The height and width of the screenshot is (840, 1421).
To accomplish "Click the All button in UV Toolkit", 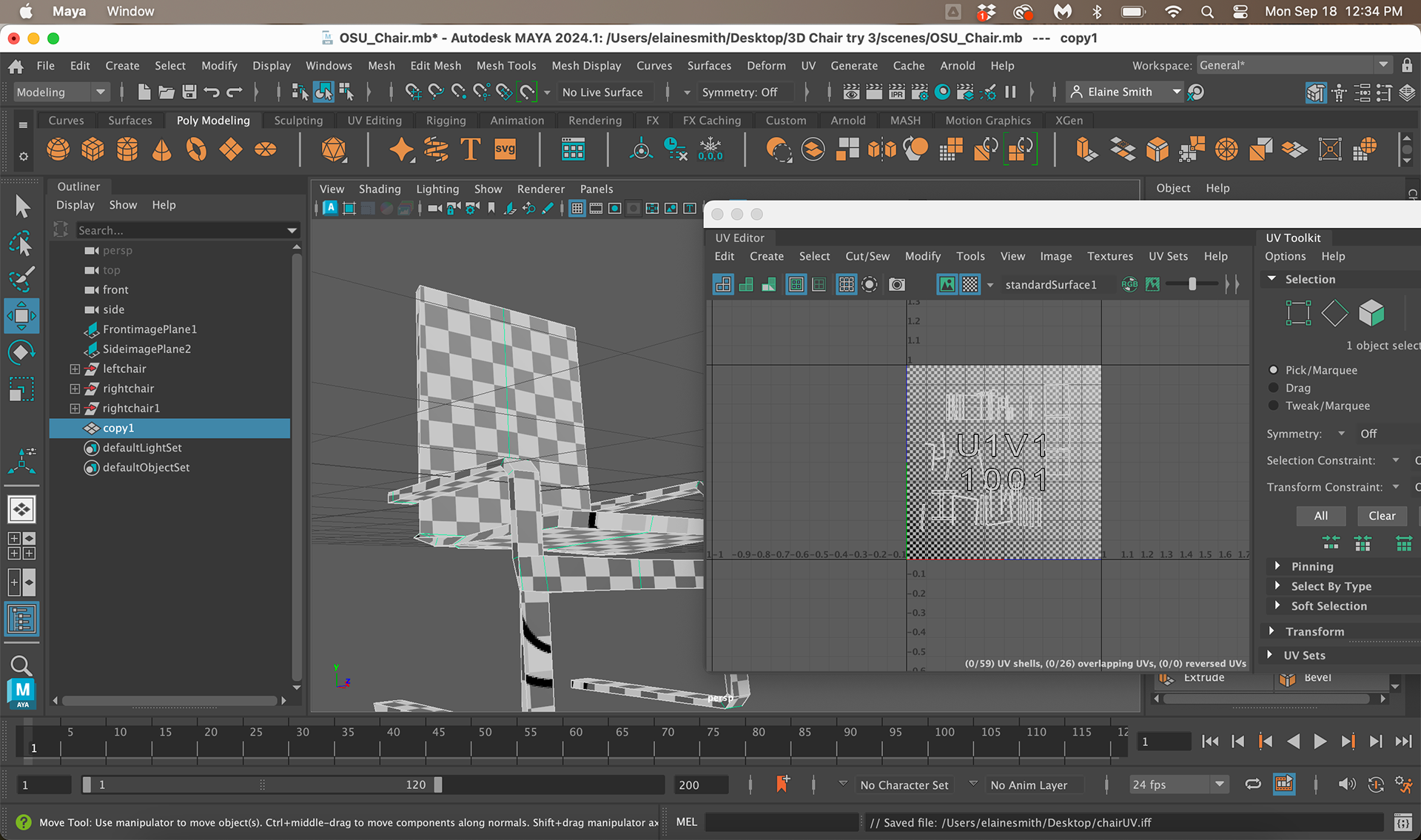I will [1321, 516].
